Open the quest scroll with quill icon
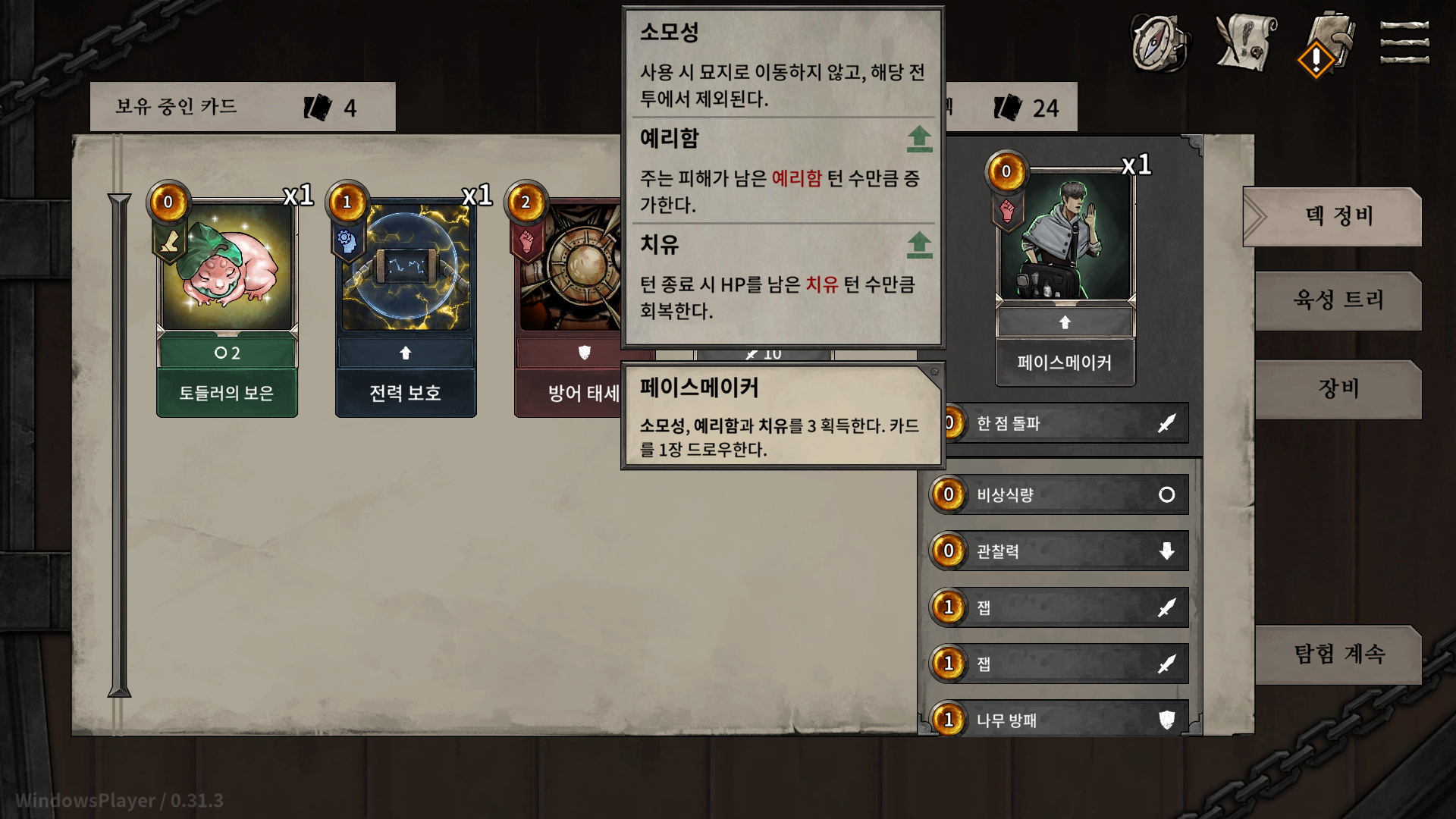The image size is (1456, 819). pos(1245,43)
